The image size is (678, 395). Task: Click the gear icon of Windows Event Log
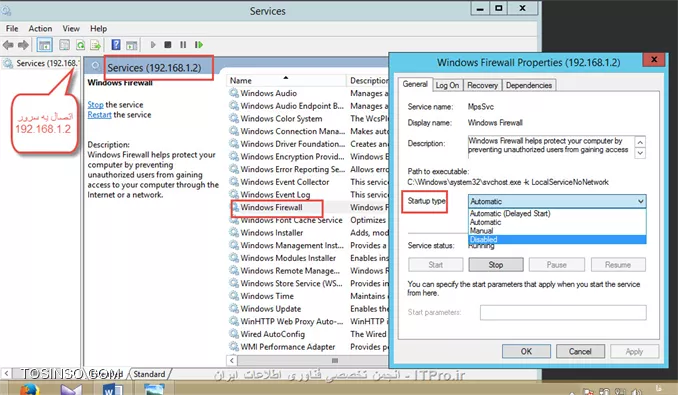234,194
